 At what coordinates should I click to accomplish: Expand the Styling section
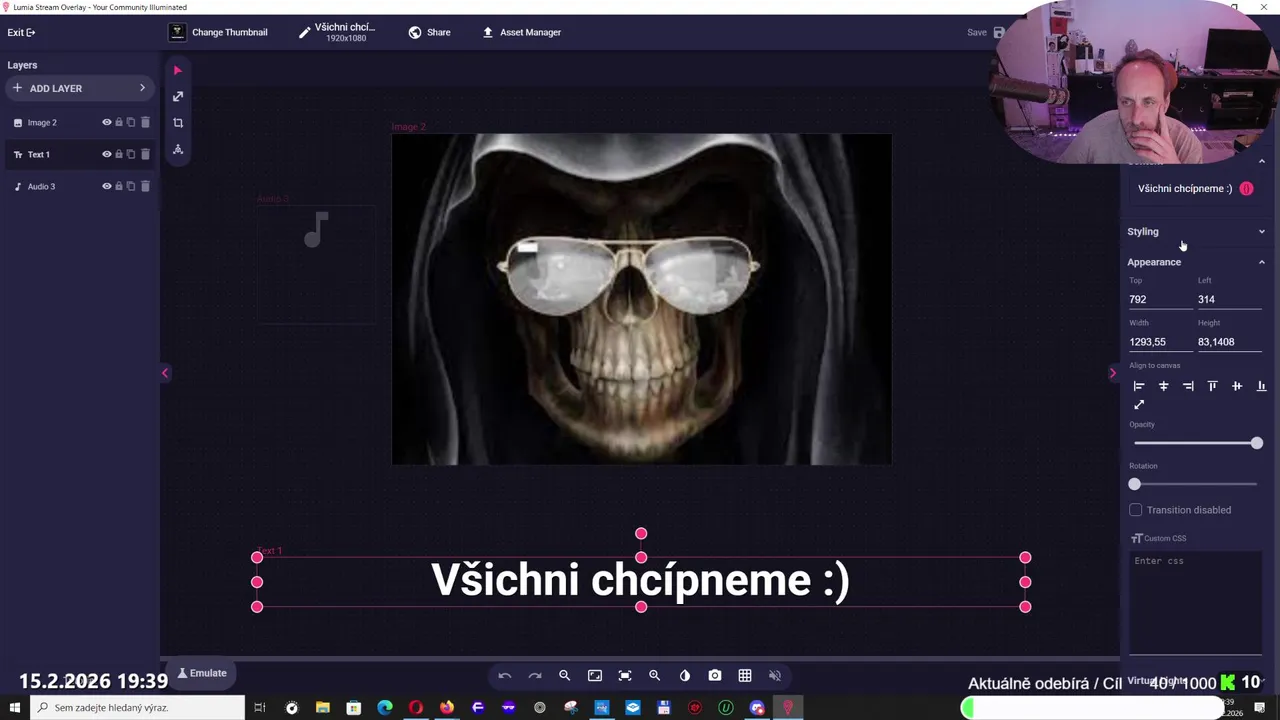1196,232
